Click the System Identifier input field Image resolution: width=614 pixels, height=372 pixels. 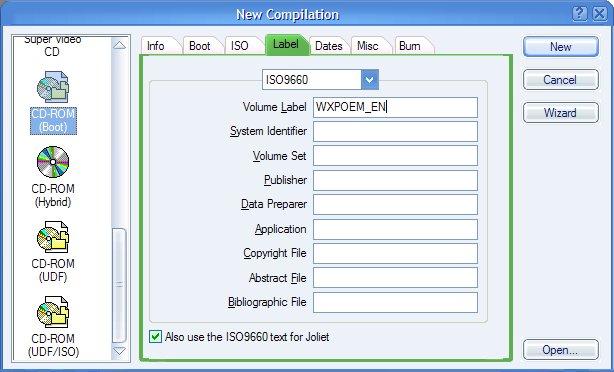(x=395, y=131)
